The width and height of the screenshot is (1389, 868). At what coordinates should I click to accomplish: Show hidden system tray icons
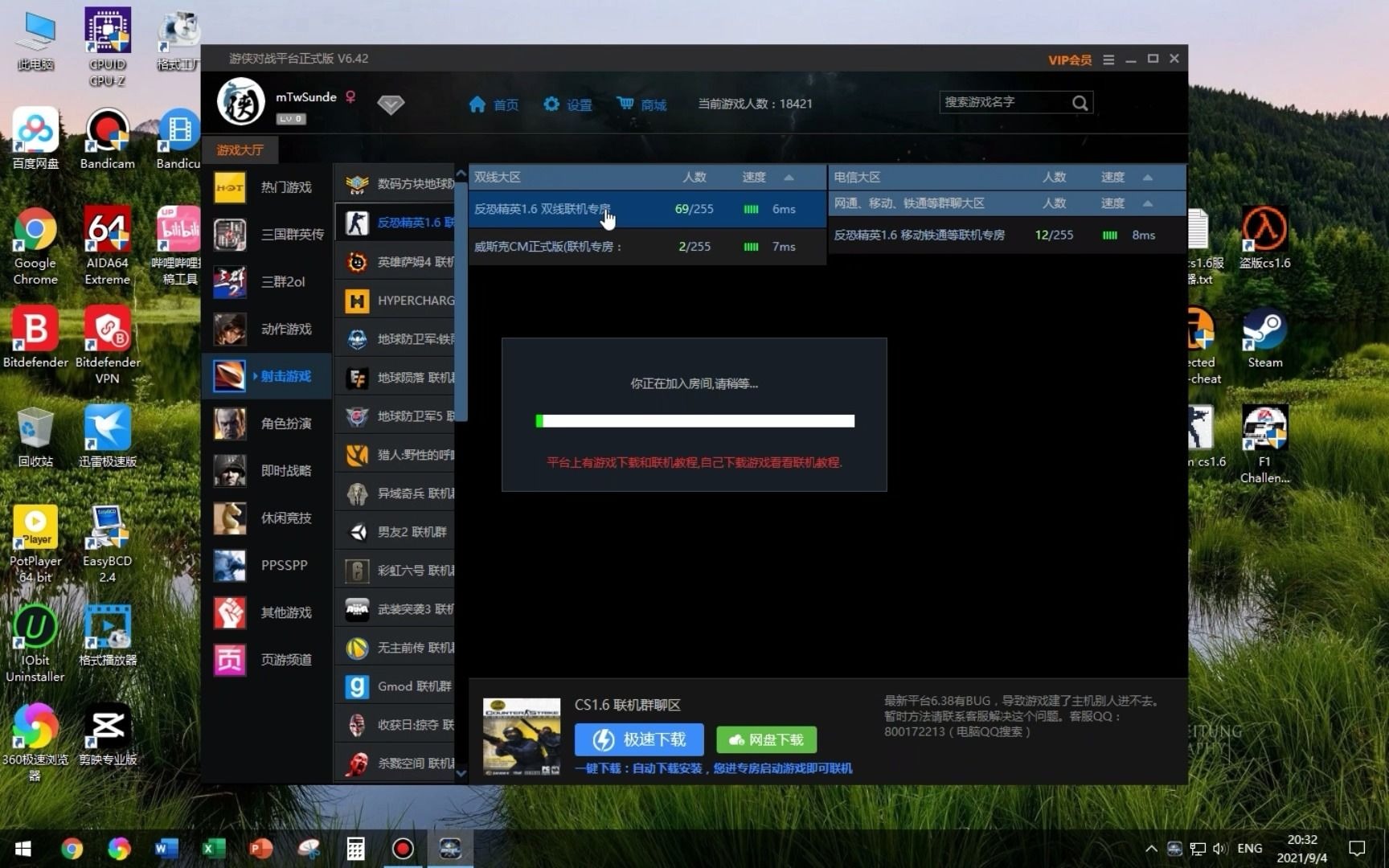(x=1151, y=849)
